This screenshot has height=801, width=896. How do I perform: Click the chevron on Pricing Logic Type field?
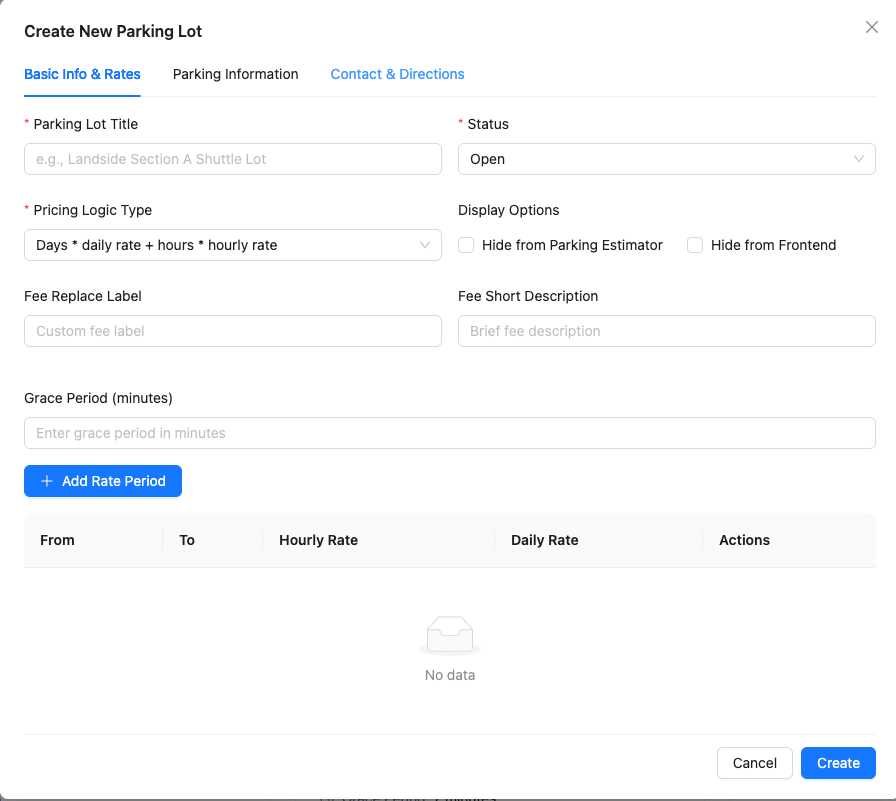coord(425,245)
